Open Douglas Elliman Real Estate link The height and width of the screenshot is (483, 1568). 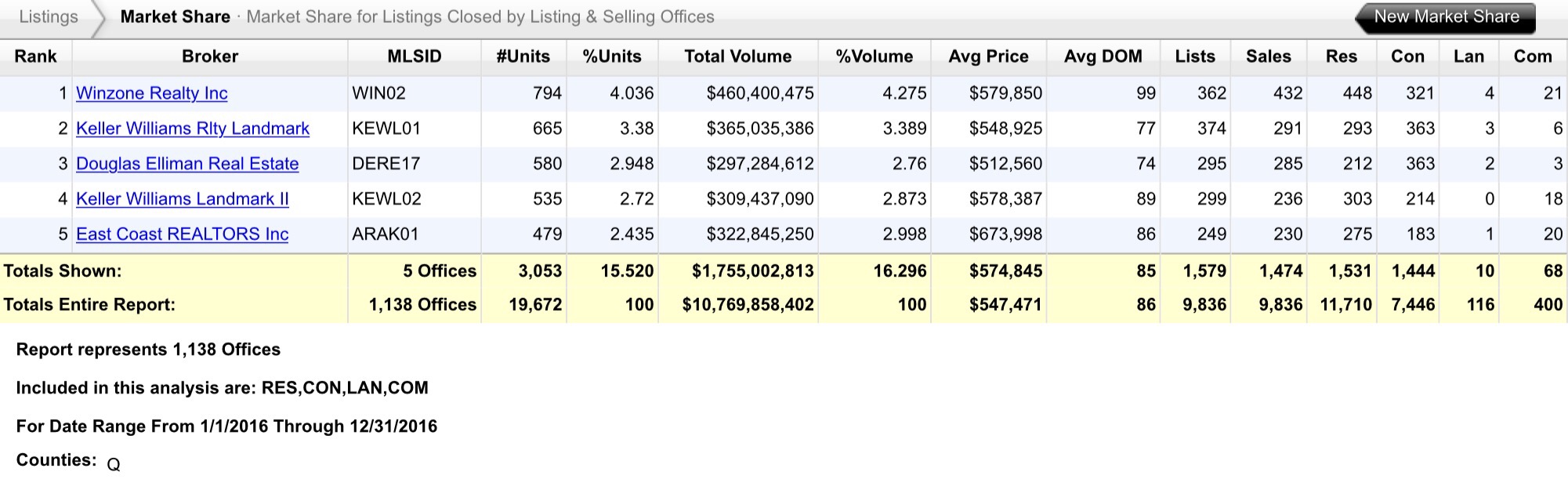coord(187,164)
